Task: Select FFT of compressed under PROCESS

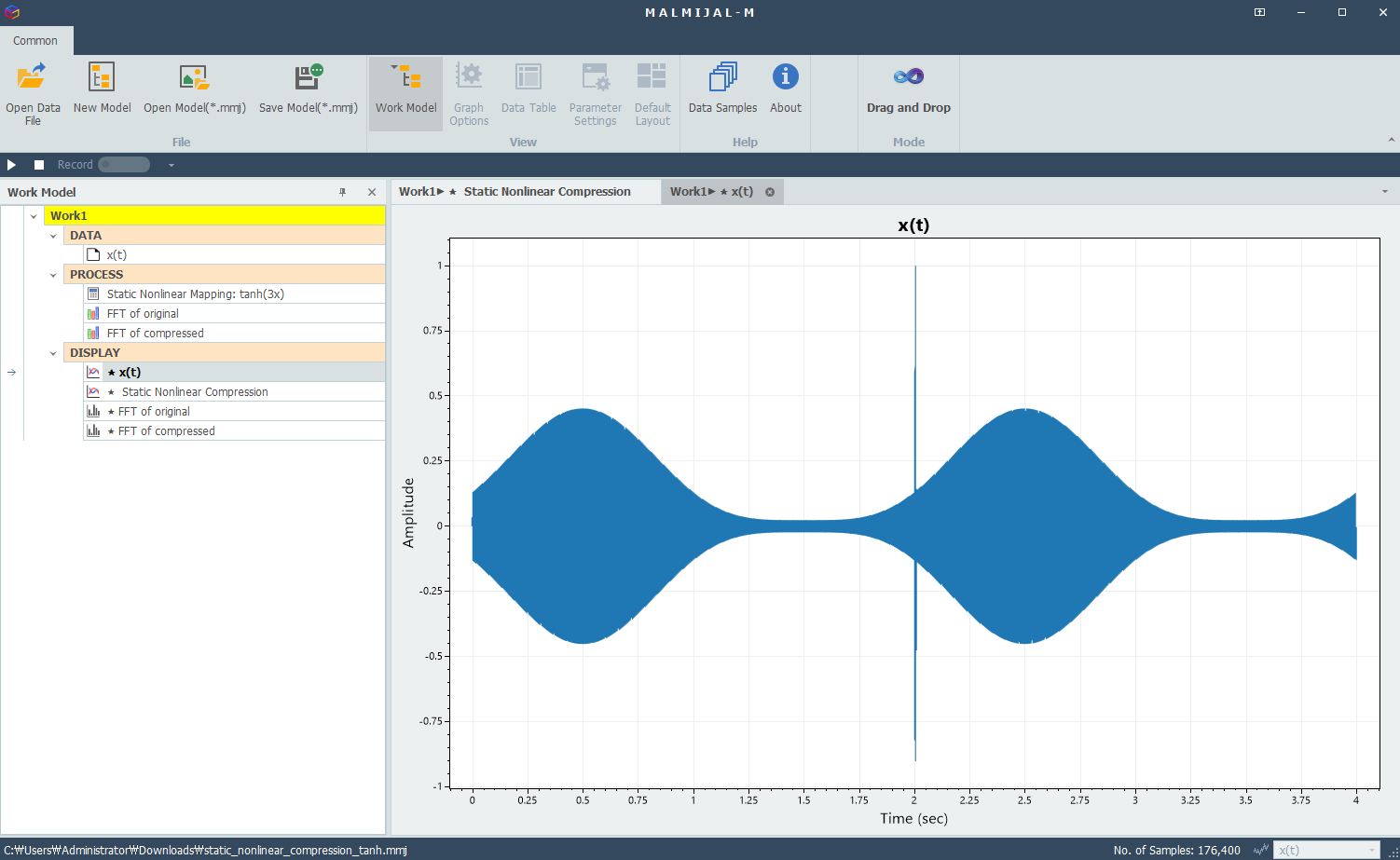Action: (x=233, y=333)
